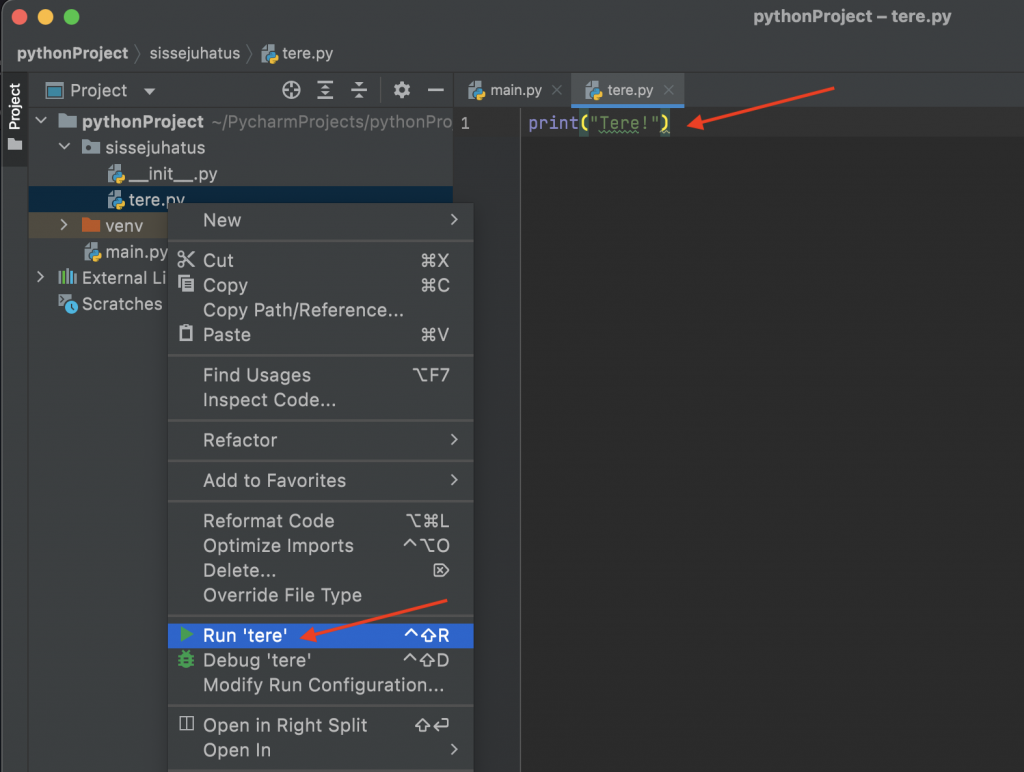1024x772 pixels.
Task: Click the green zoom window button
Action: pos(72,17)
